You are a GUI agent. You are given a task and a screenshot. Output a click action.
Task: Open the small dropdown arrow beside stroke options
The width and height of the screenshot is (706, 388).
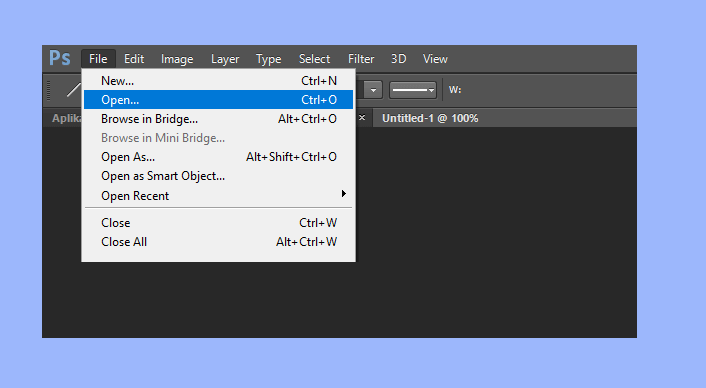373,90
